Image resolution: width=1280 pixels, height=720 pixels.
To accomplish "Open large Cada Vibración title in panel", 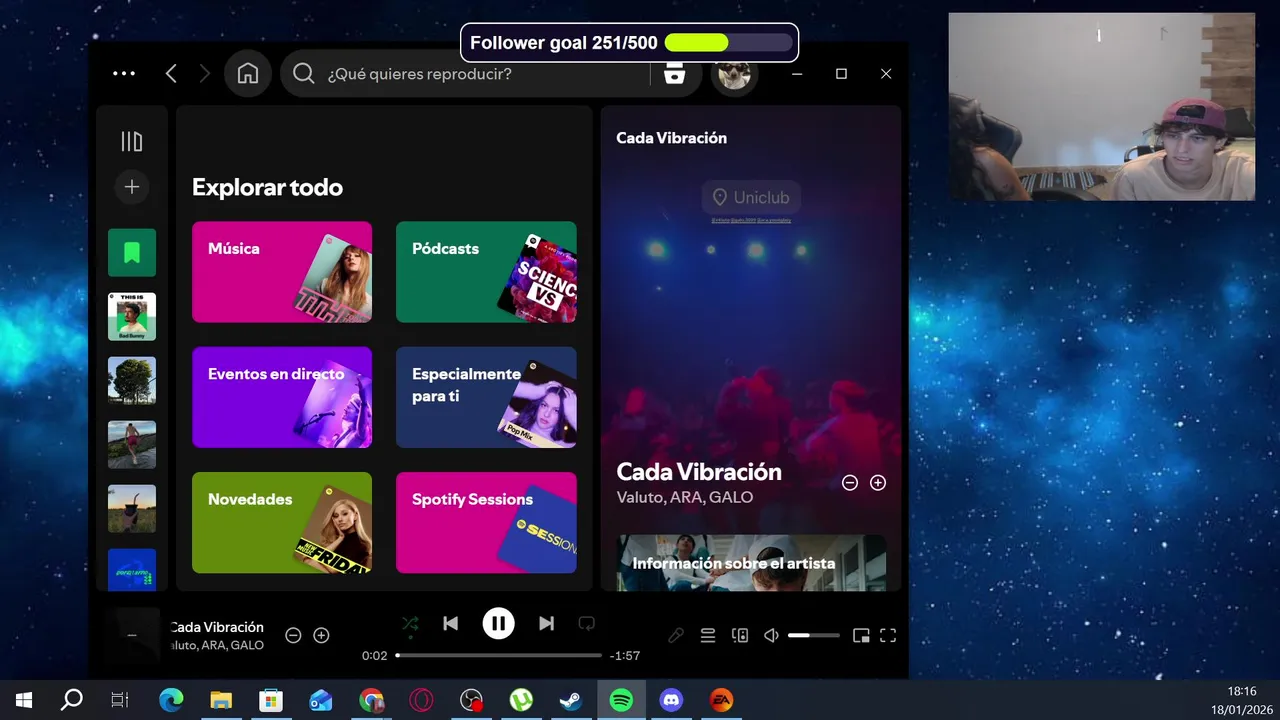I will click(x=699, y=471).
